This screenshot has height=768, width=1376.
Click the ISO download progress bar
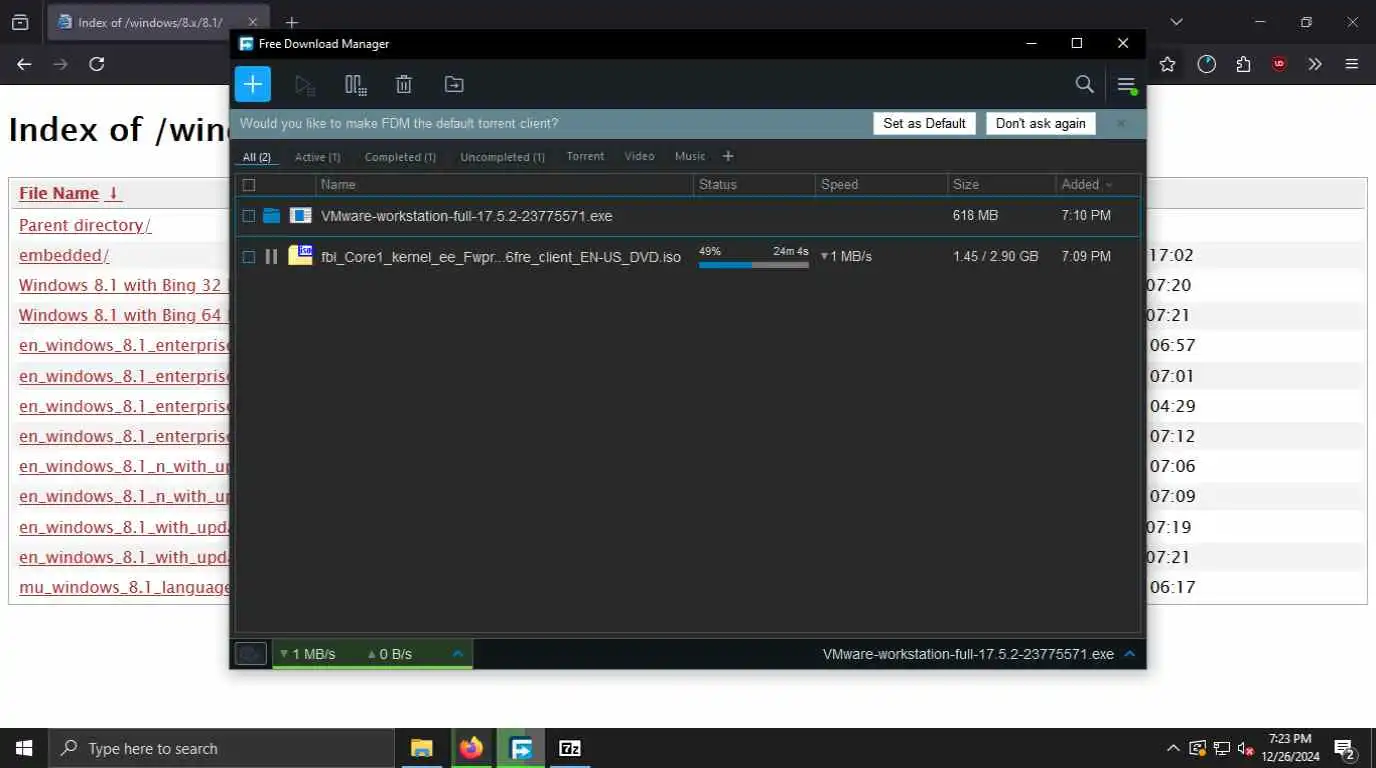pyautogui.click(x=753, y=265)
